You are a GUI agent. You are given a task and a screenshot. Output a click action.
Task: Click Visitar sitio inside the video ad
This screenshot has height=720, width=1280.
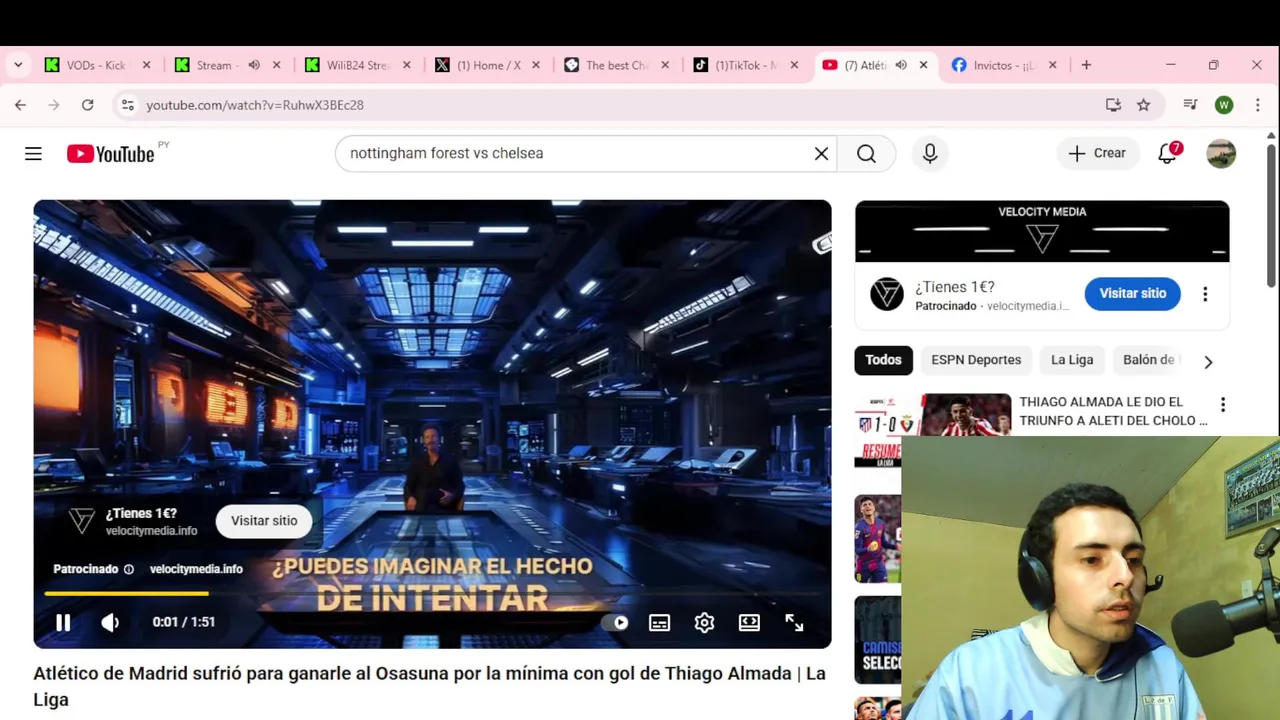(x=264, y=521)
